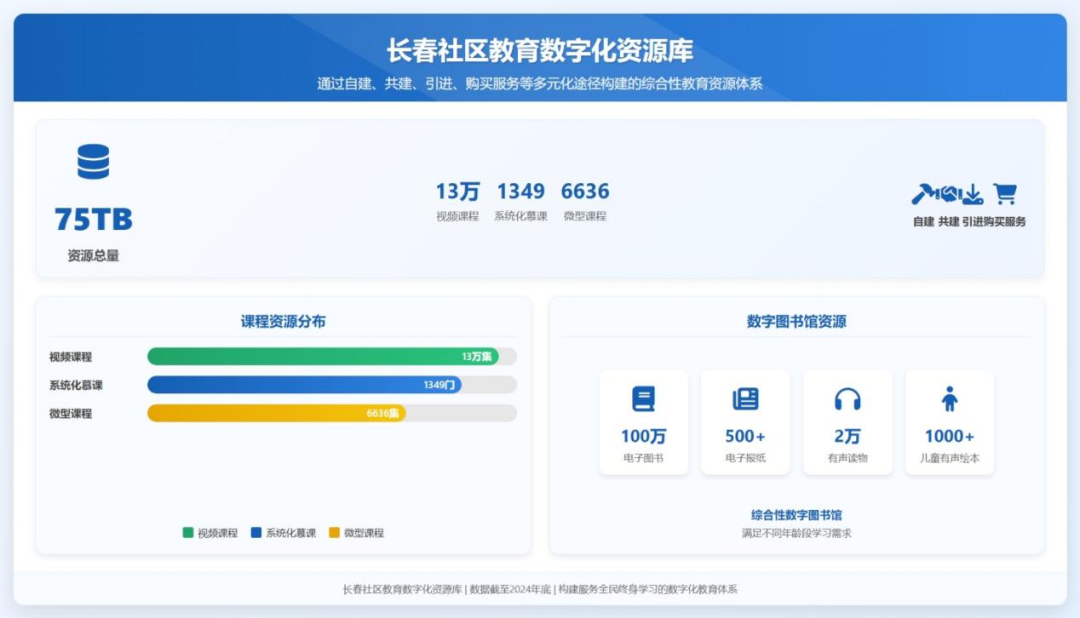Toggle the green 视频课程 legend swatch
This screenshot has width=1080, height=618.
pos(188,533)
